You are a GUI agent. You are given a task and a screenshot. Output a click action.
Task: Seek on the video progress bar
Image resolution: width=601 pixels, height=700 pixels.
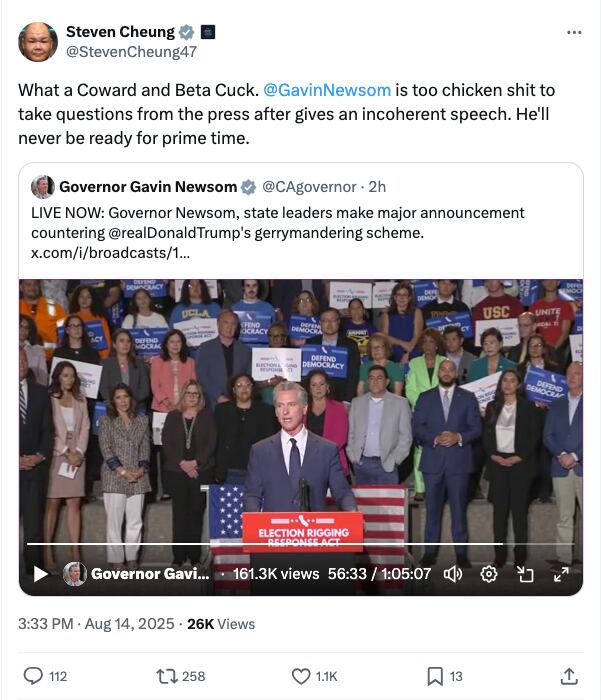coord(300,544)
